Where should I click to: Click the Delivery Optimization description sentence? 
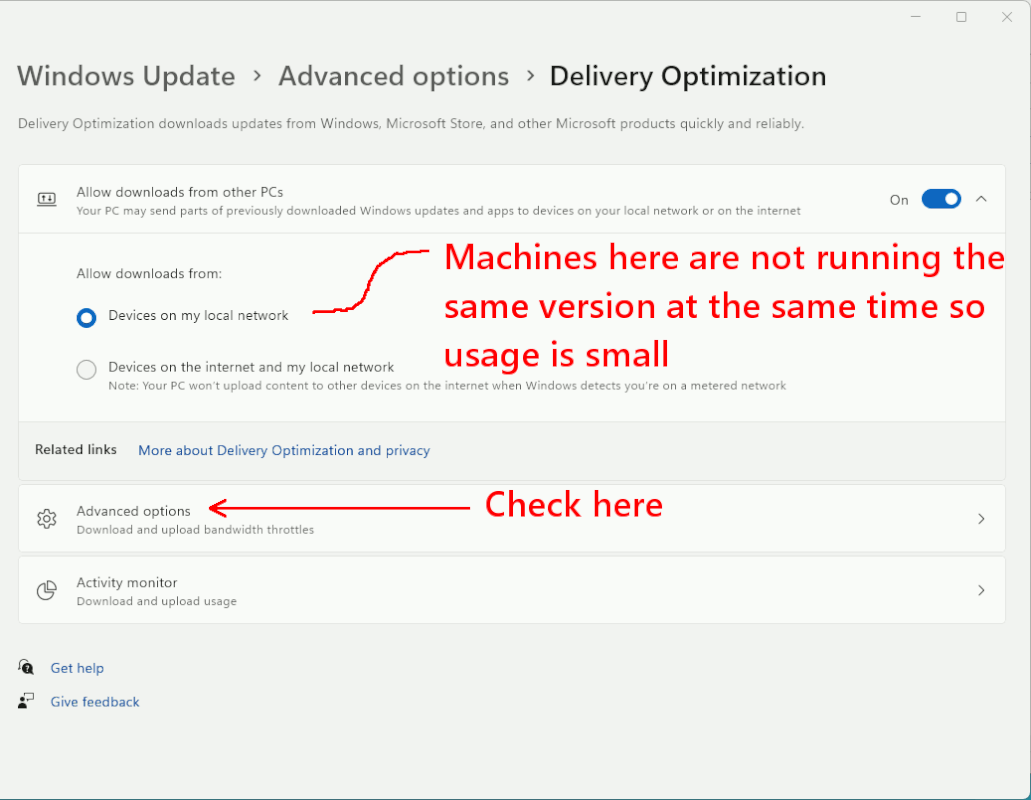click(411, 124)
